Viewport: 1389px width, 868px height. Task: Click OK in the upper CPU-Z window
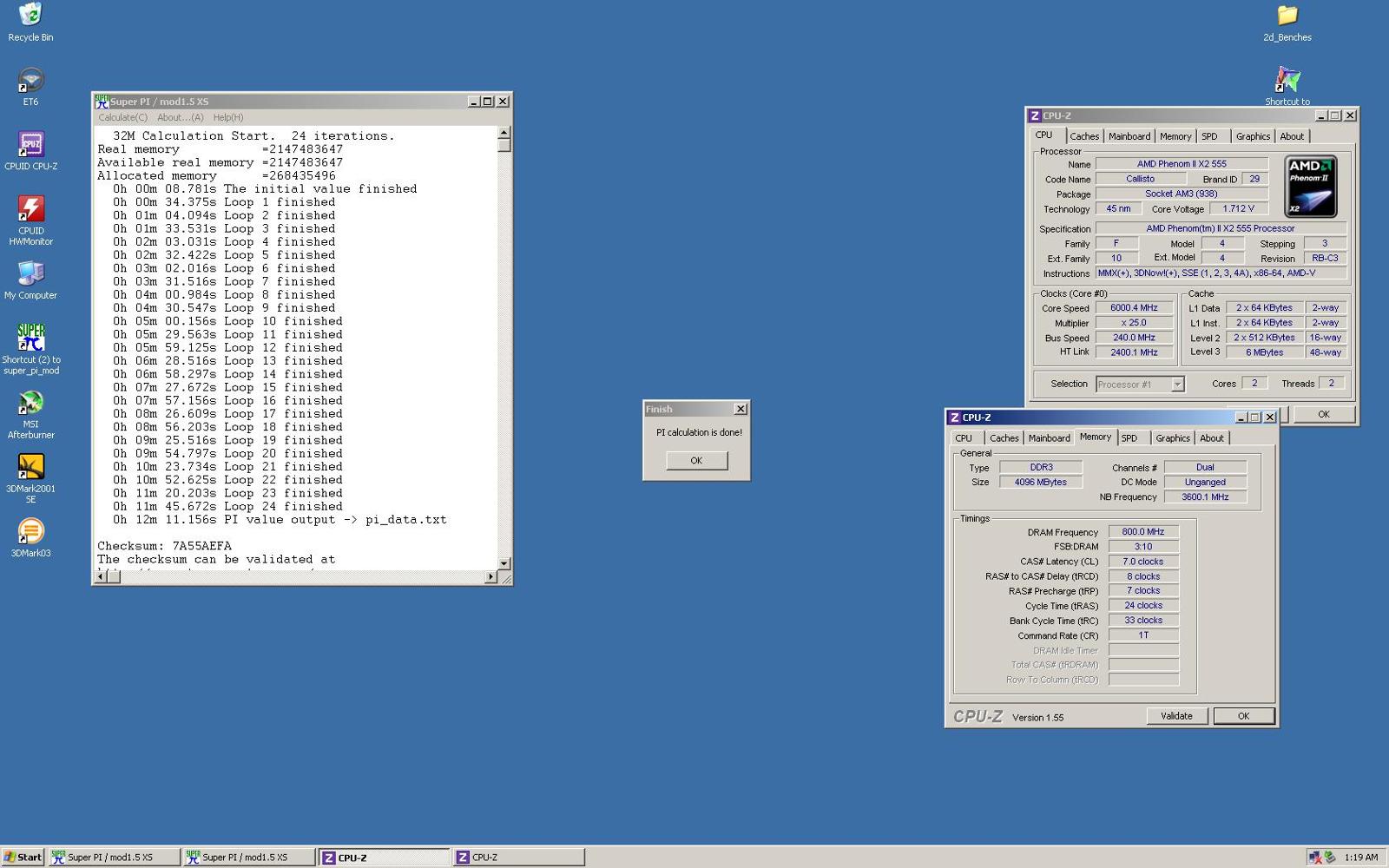coord(1324,415)
